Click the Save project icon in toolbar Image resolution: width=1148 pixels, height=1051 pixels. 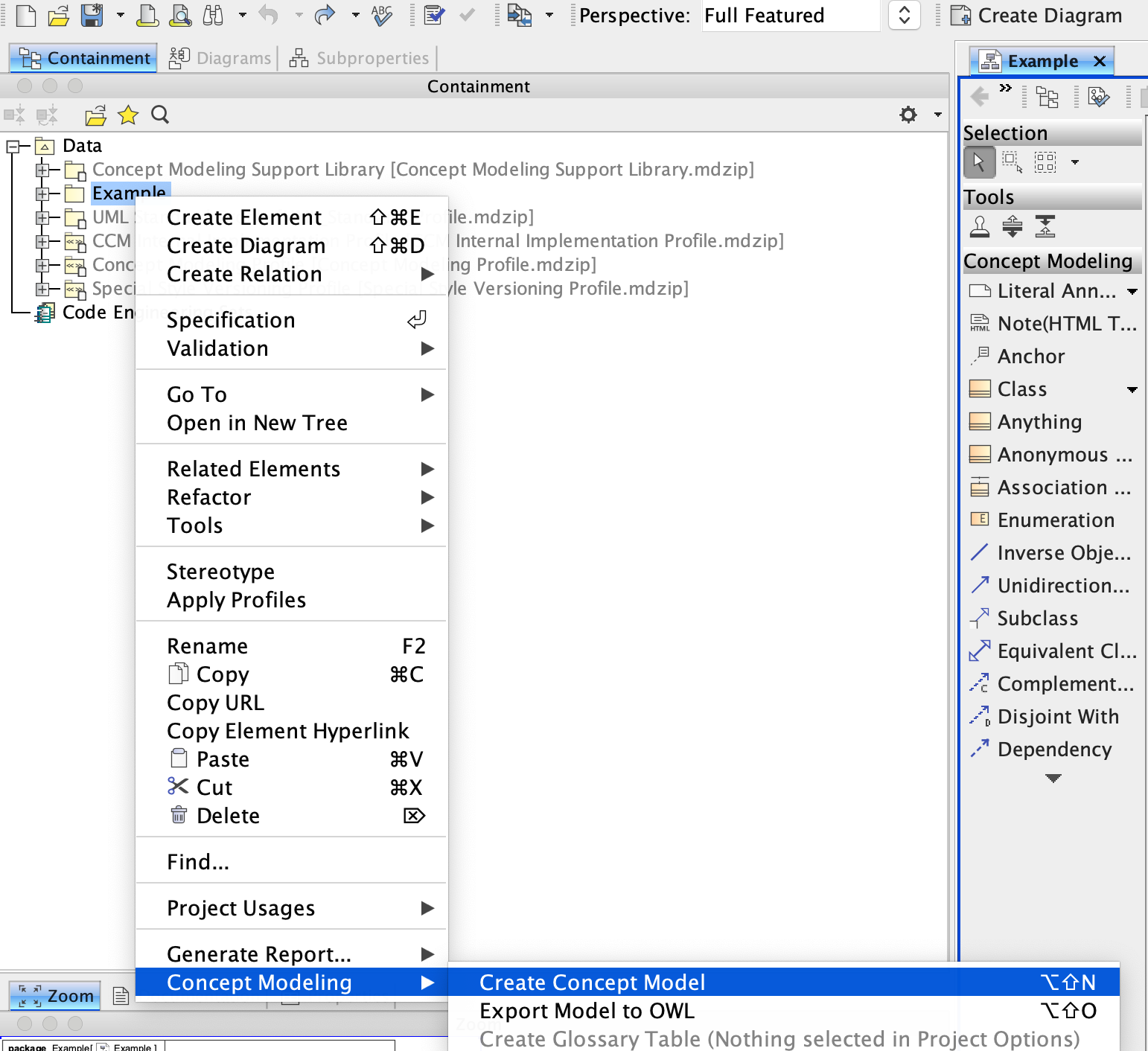point(92,15)
